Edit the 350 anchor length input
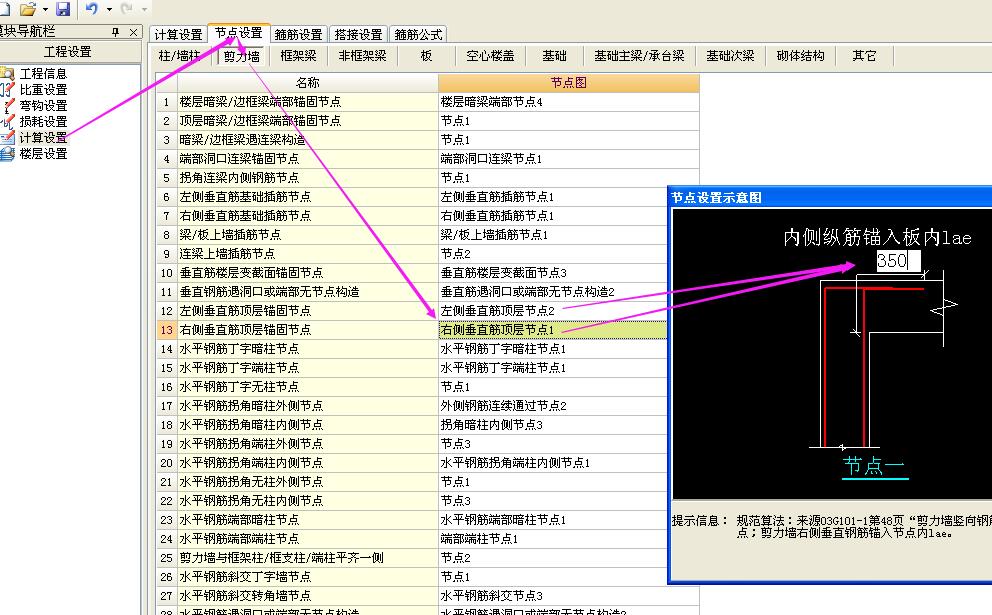The width and height of the screenshot is (992, 615). [x=898, y=261]
